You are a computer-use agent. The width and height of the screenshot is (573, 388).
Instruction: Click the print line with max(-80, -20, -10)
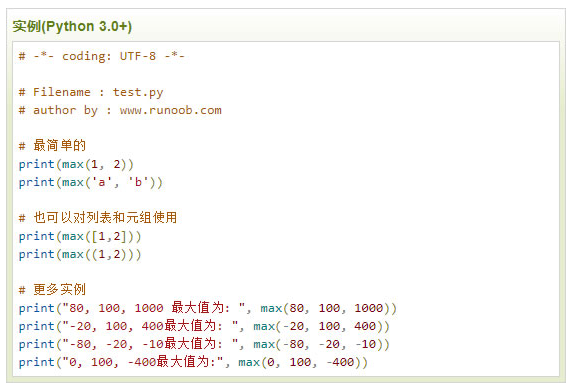[204, 344]
